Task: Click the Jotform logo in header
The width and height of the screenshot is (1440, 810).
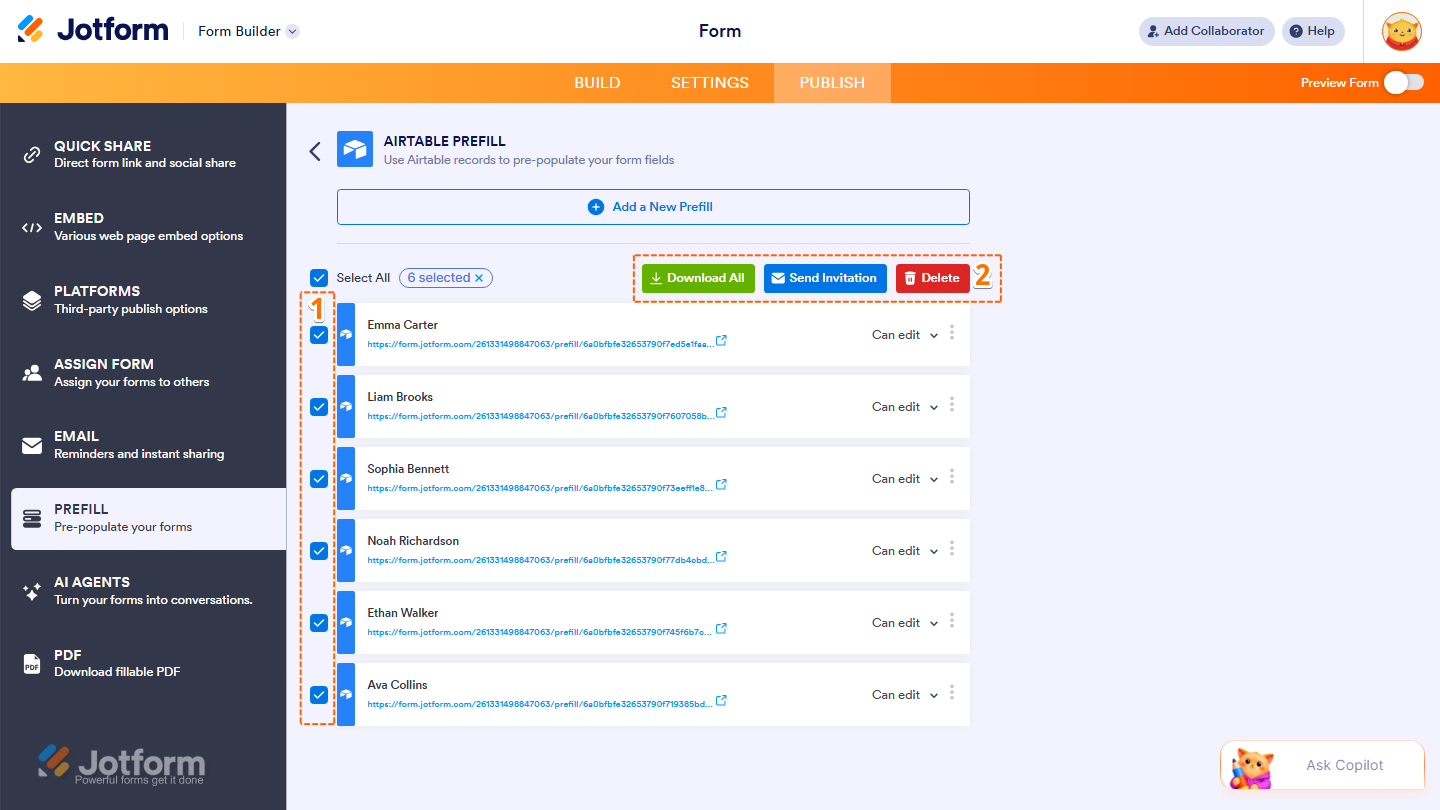Action: (x=93, y=30)
